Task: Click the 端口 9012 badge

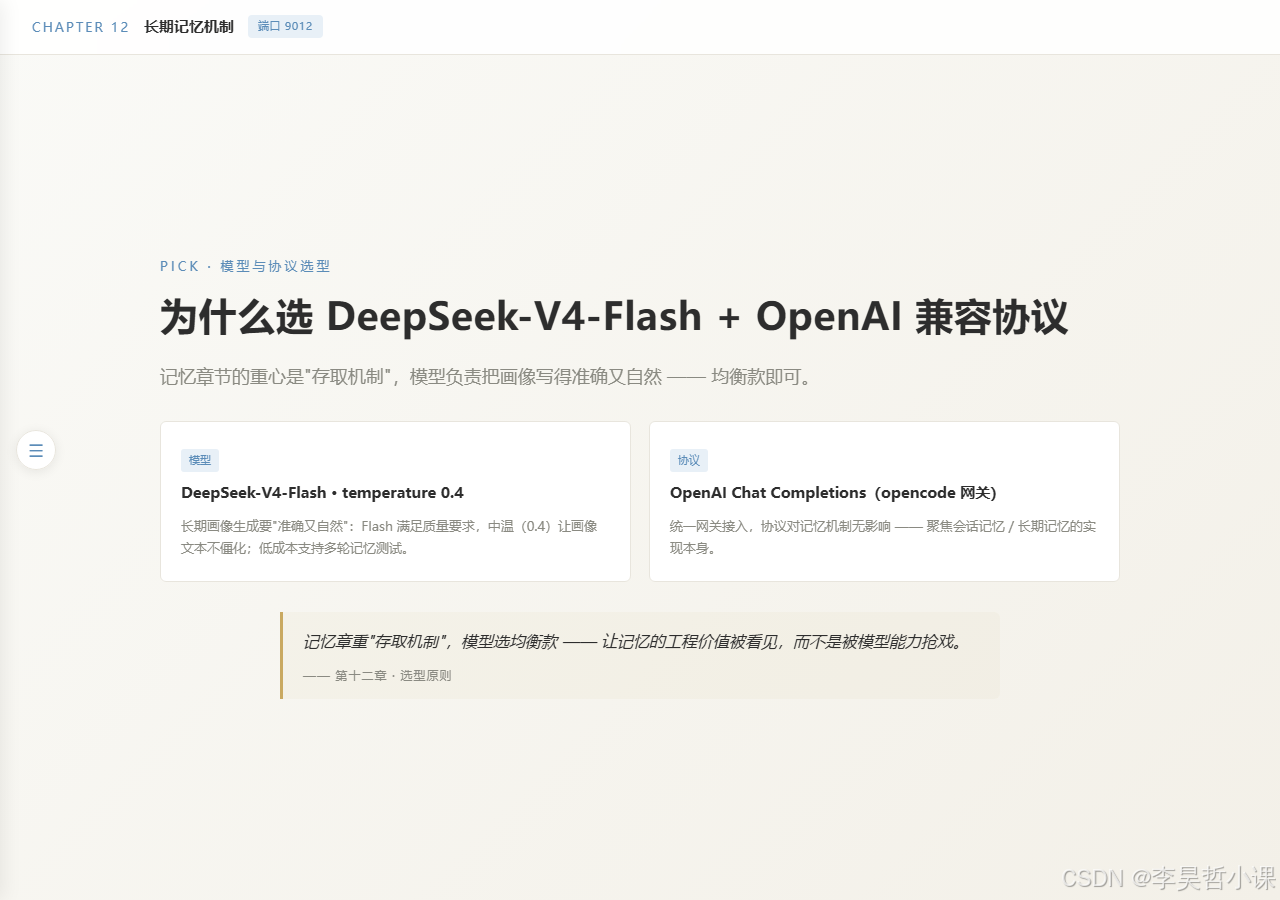Action: (x=285, y=26)
